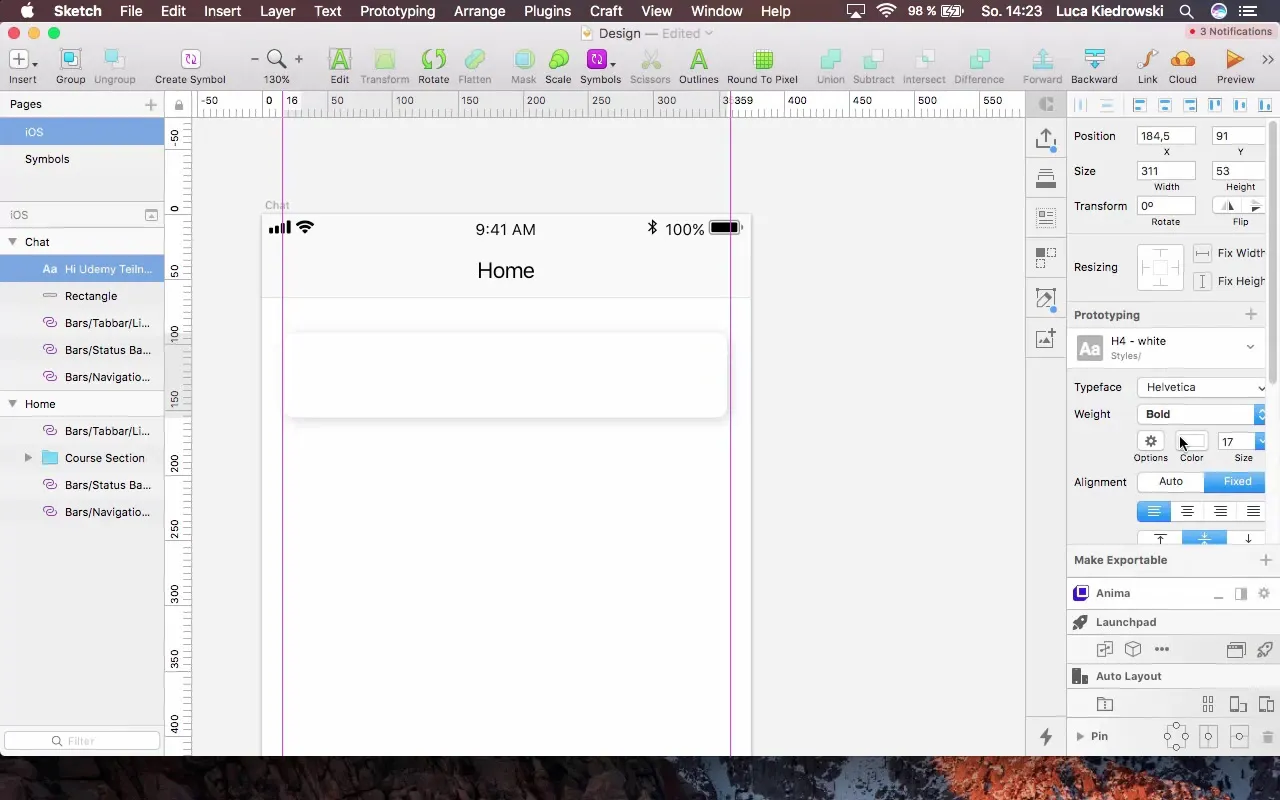Align text center

[1187, 511]
